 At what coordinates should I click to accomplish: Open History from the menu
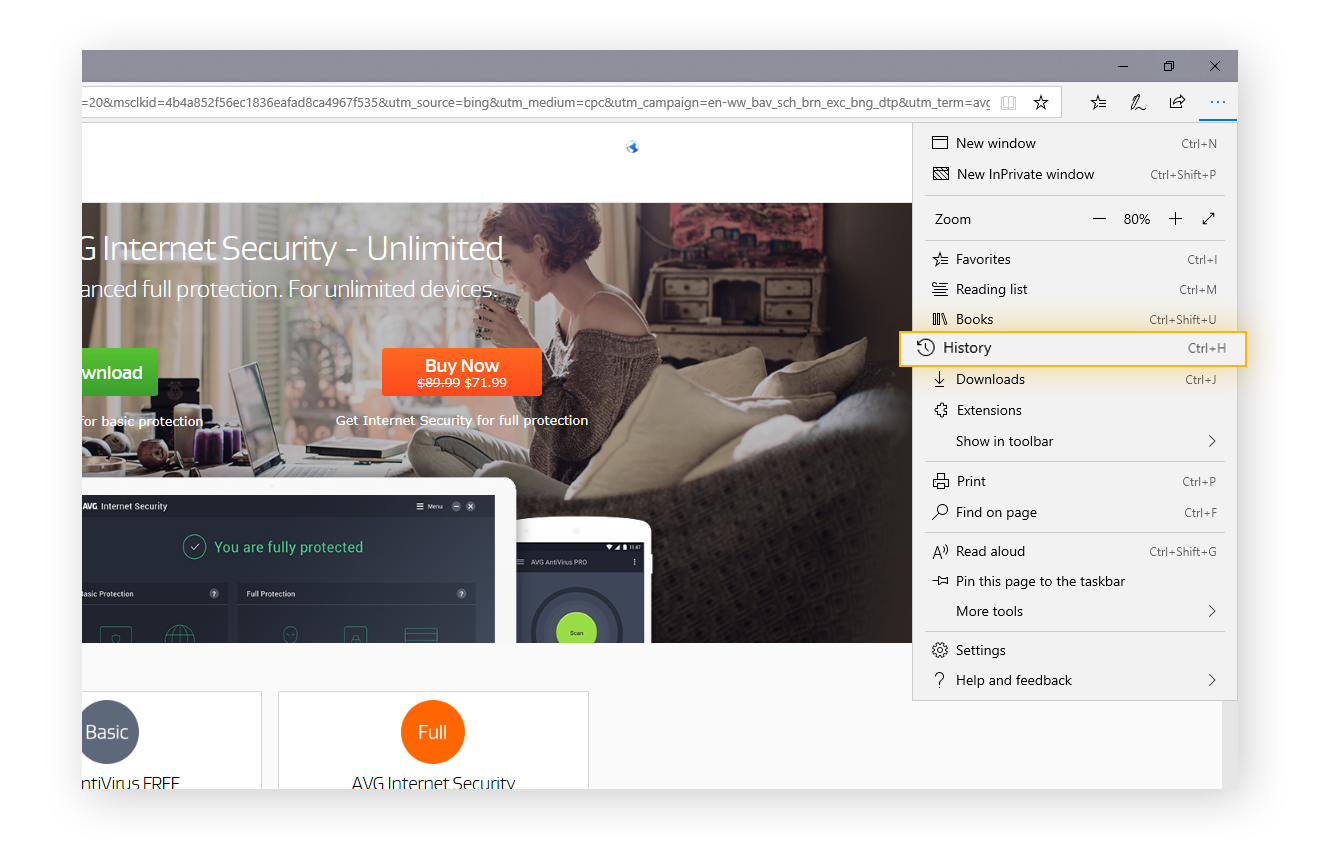point(1073,348)
